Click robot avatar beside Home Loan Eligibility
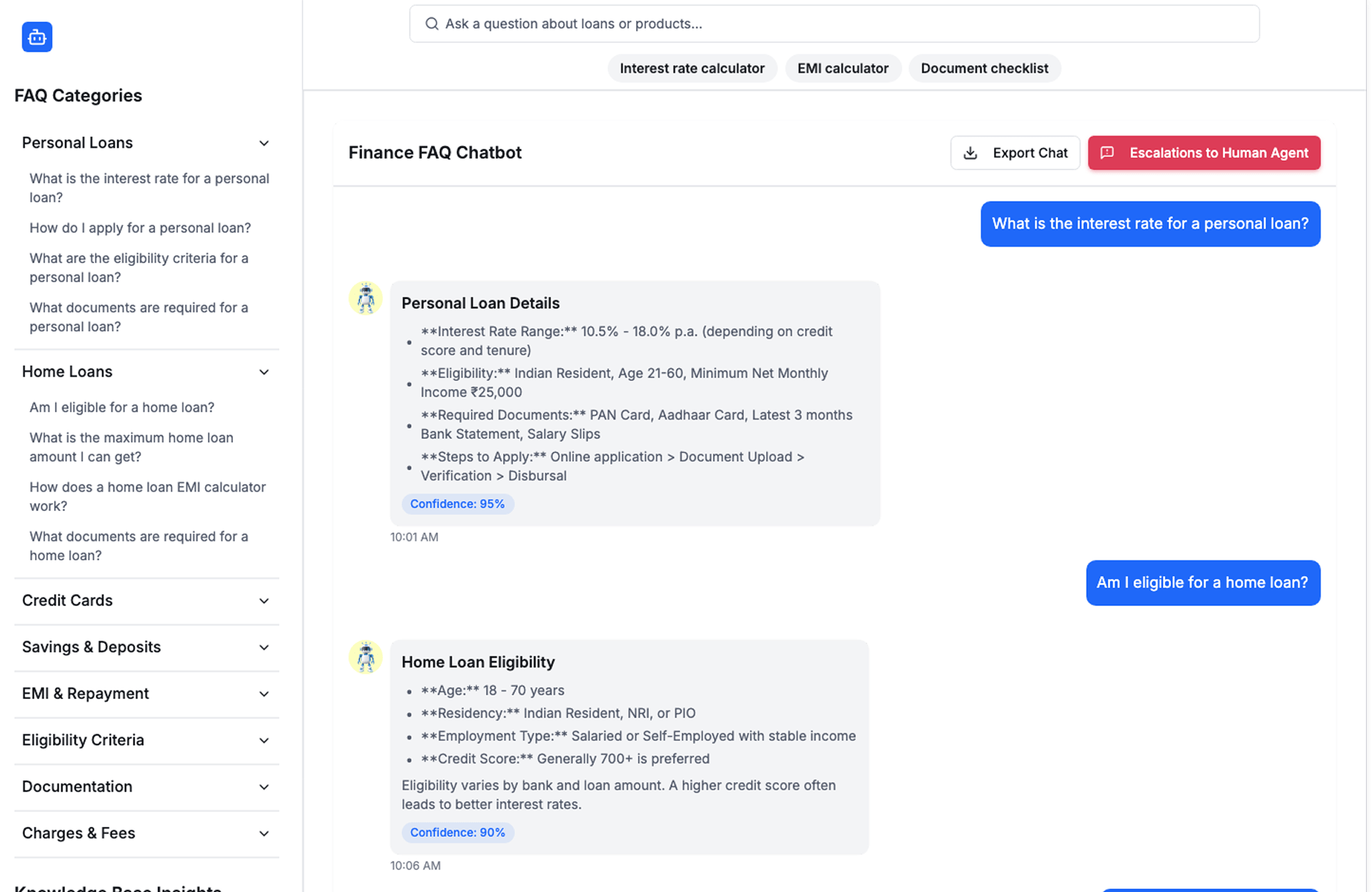The height and width of the screenshot is (892, 1372). 365,658
